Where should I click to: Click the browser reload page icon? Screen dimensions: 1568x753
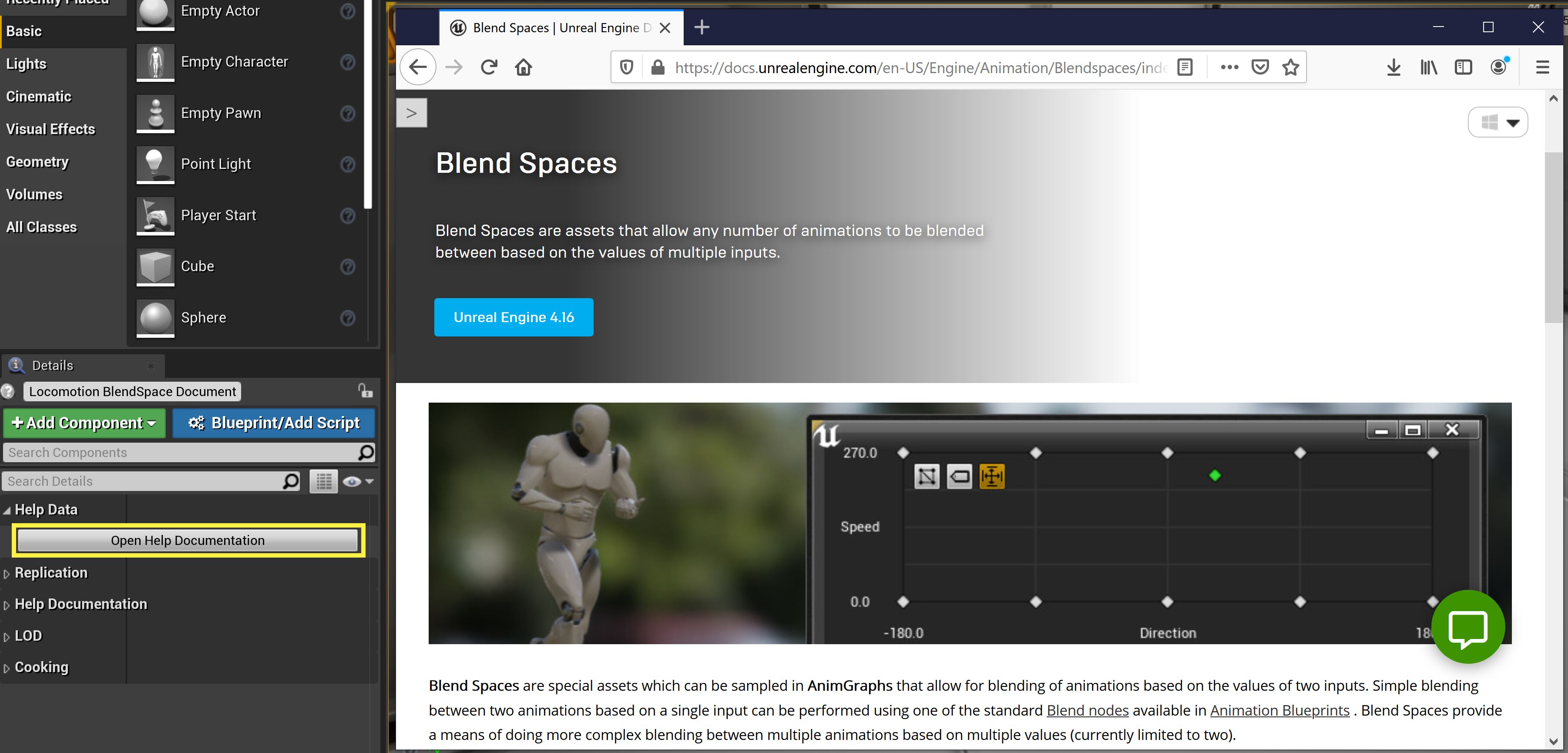click(489, 67)
